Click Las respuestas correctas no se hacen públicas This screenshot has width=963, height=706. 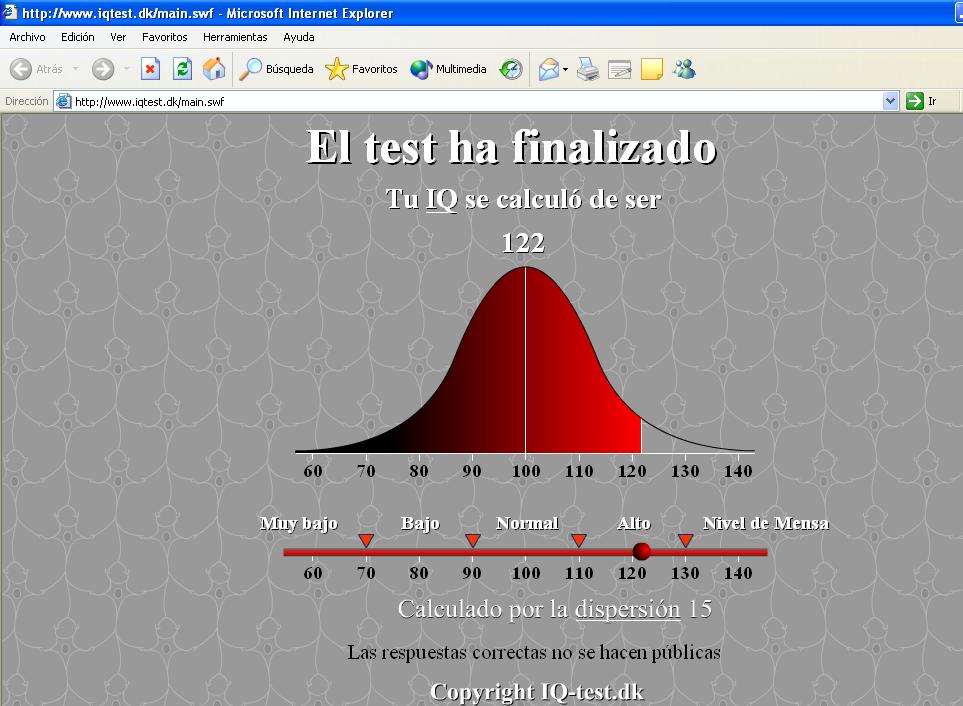coord(534,652)
